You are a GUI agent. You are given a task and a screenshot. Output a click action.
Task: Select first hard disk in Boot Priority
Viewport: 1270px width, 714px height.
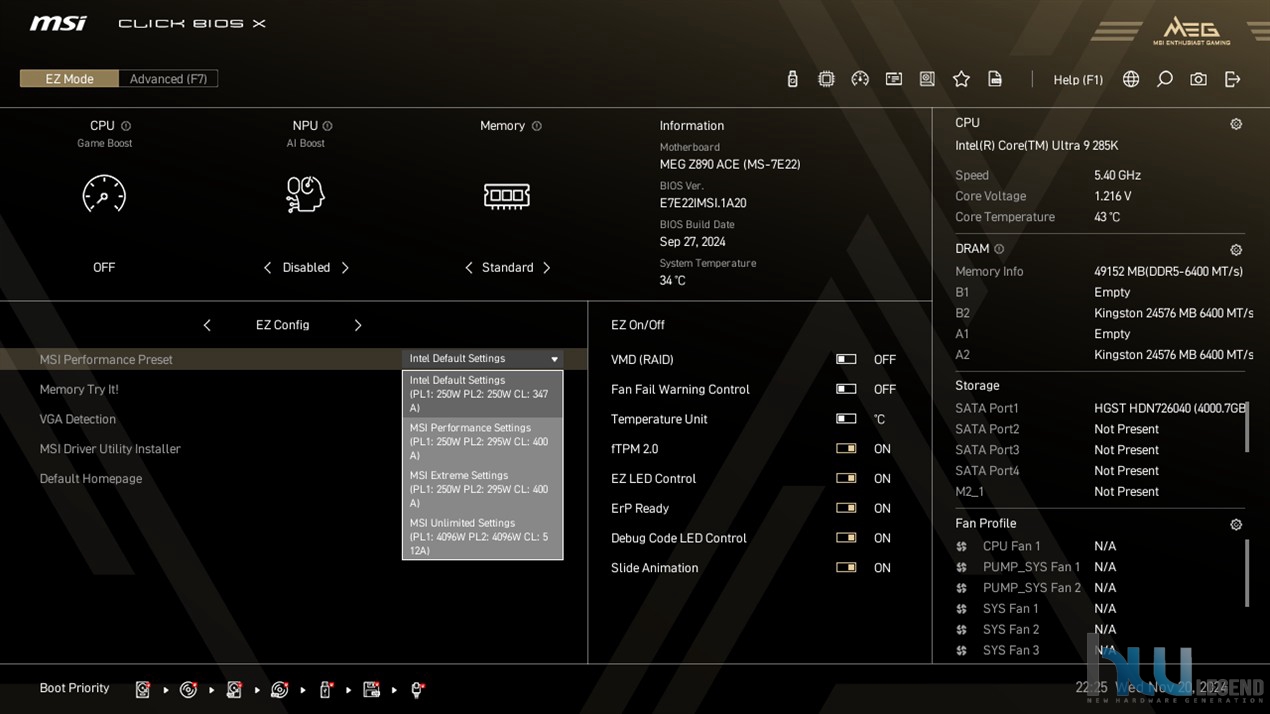(x=143, y=689)
